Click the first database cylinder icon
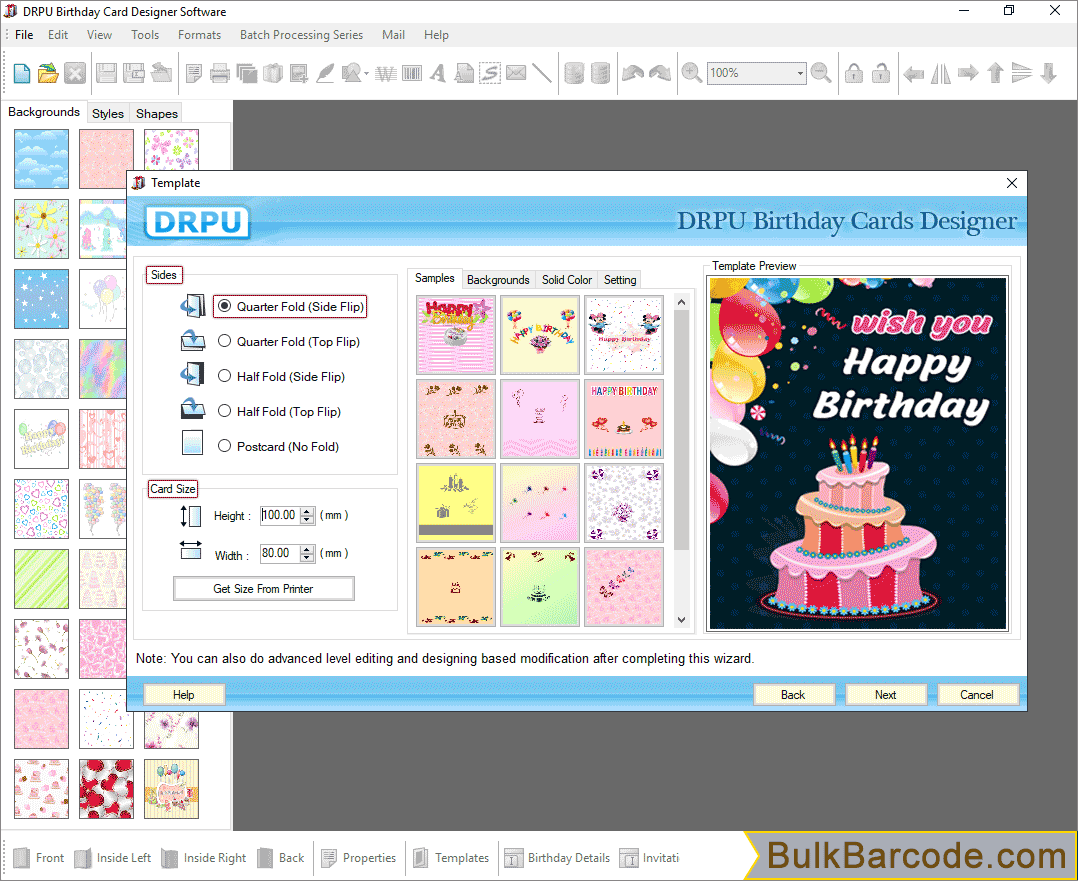 pyautogui.click(x=574, y=73)
